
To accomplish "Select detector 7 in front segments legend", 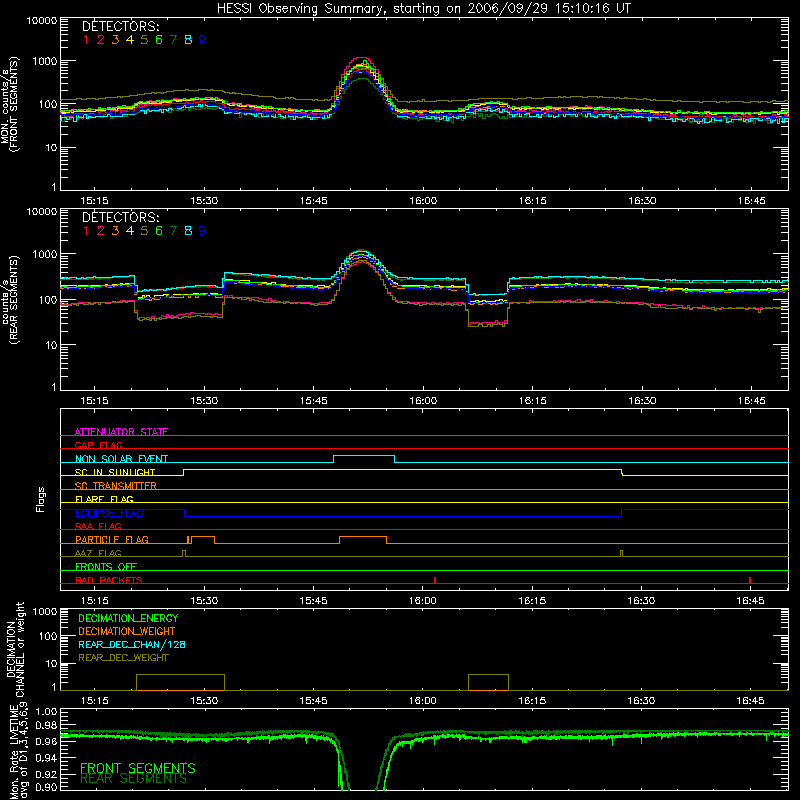I will (x=173, y=40).
